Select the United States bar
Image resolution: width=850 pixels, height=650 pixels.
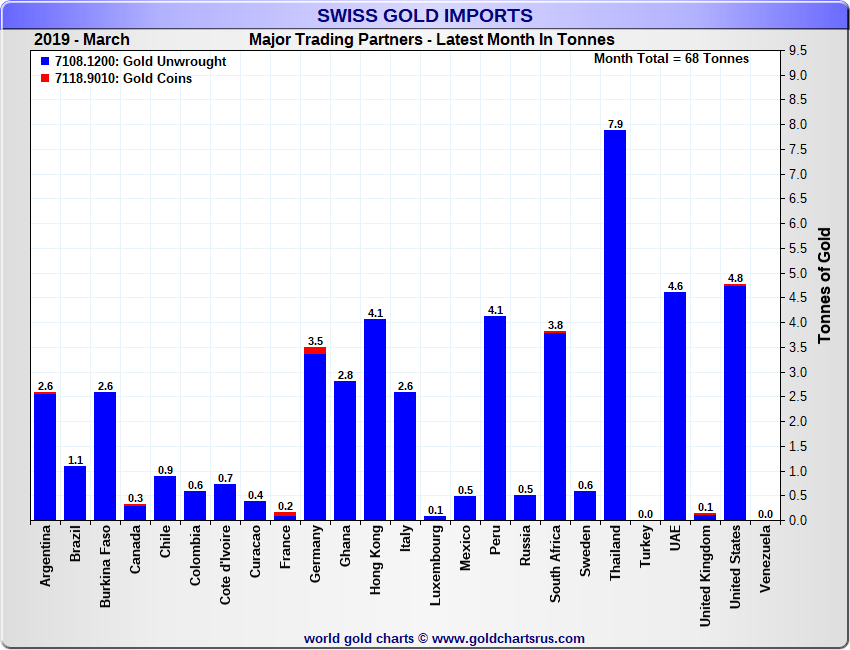point(735,402)
